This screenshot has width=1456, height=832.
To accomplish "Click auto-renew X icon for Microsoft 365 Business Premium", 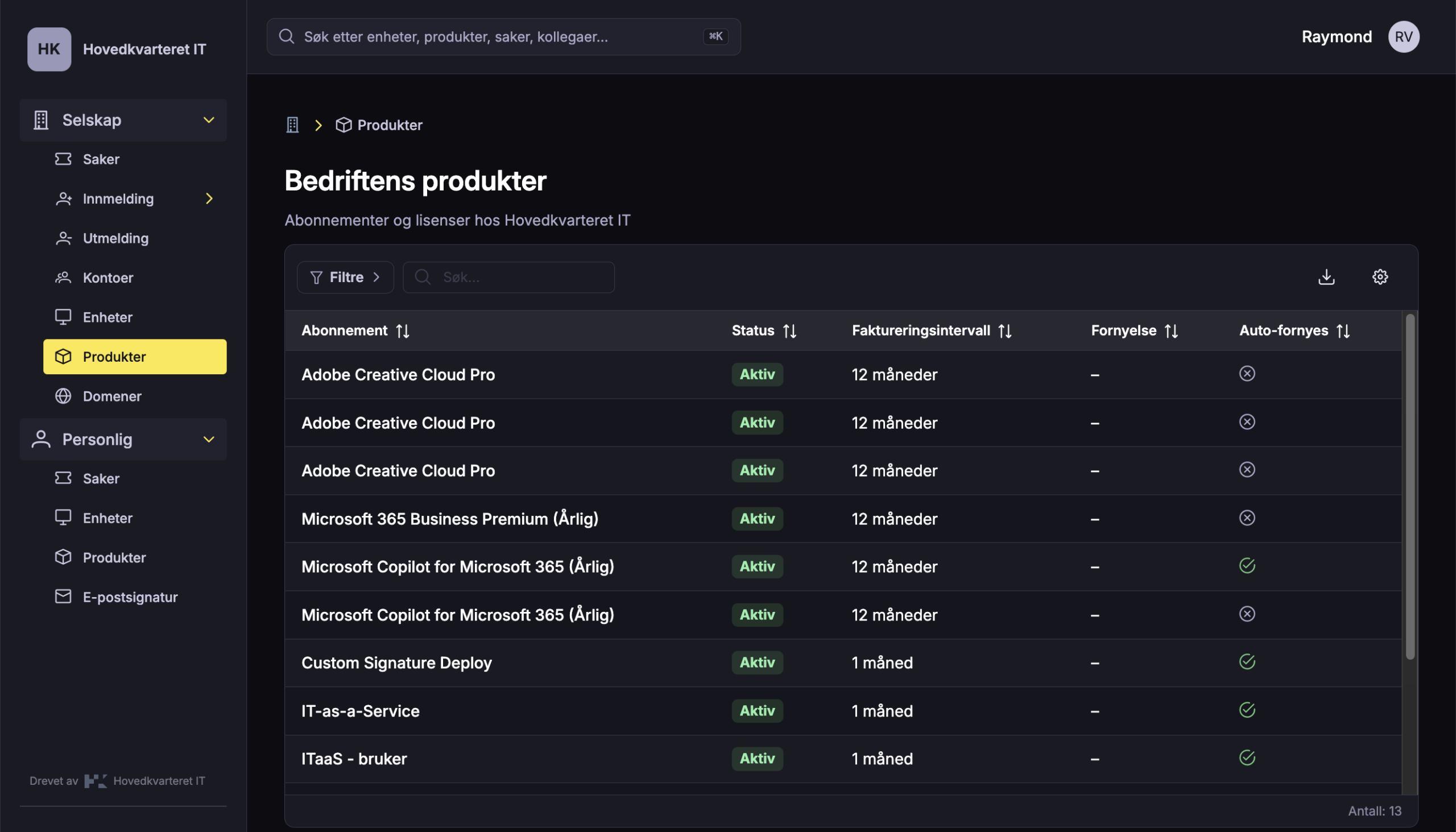I will tap(1247, 518).
